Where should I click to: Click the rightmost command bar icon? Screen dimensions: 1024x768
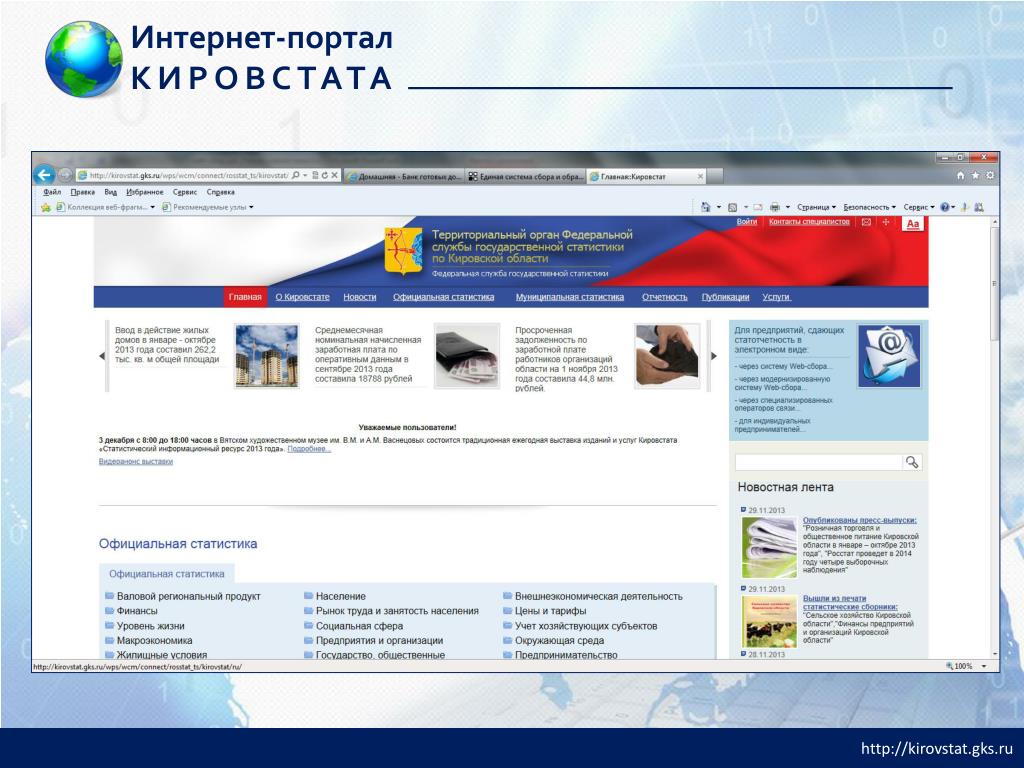click(978, 207)
